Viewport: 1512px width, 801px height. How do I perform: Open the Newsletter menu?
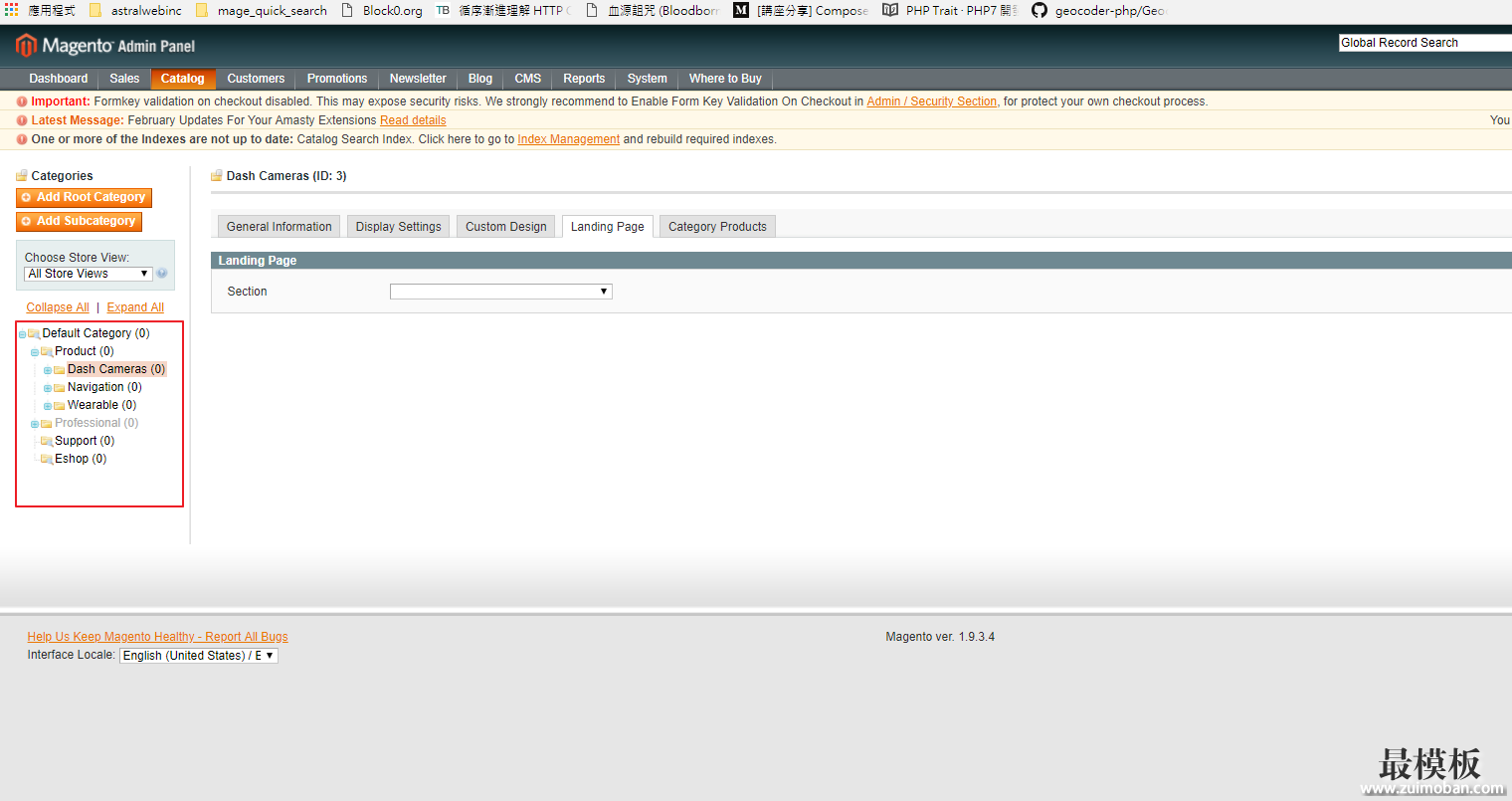click(x=418, y=79)
